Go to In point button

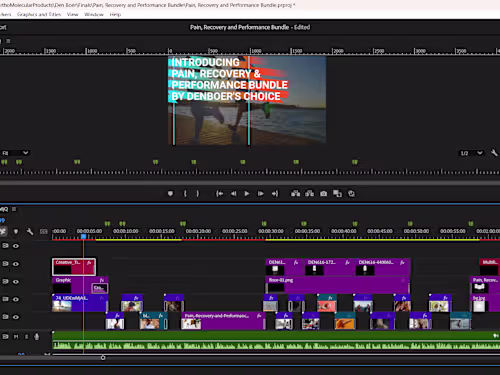219,194
